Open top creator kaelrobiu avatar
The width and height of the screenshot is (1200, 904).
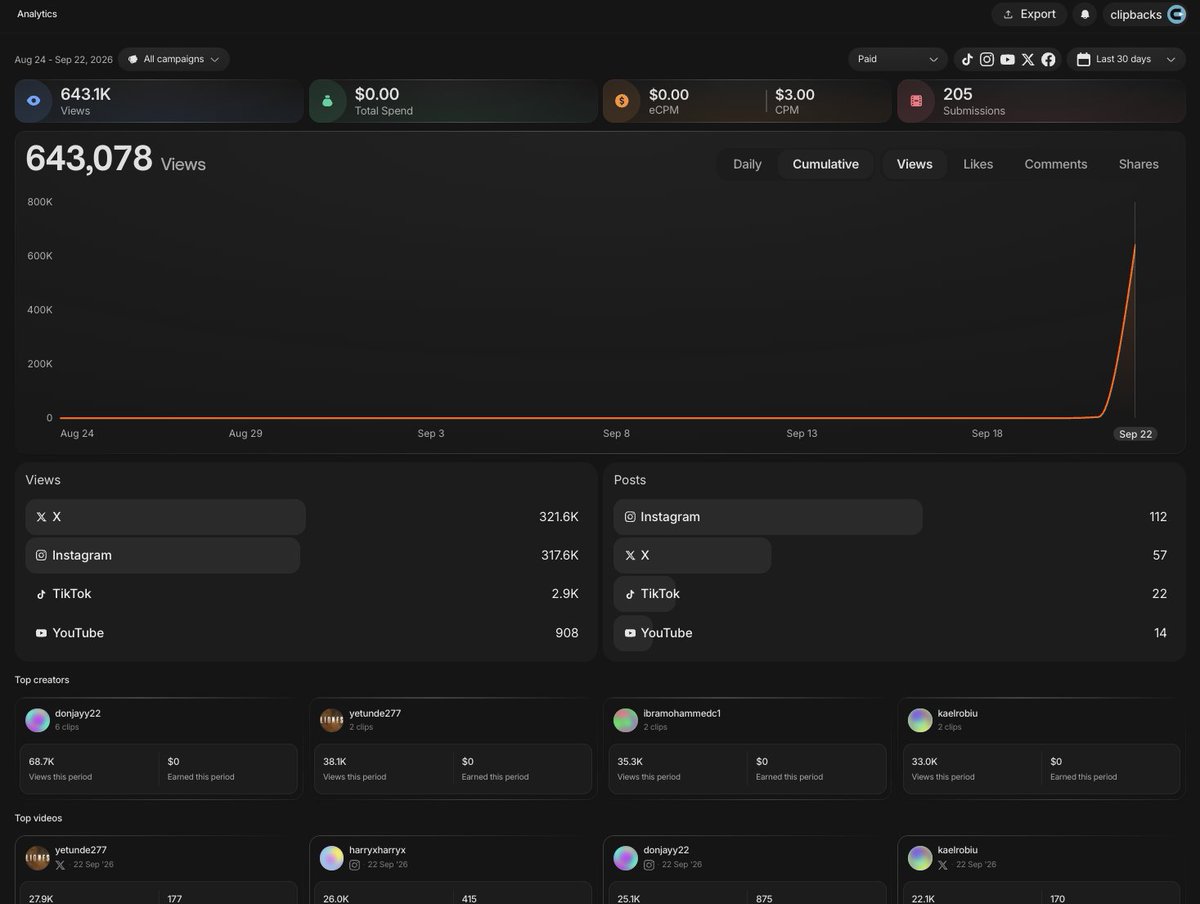coord(920,720)
